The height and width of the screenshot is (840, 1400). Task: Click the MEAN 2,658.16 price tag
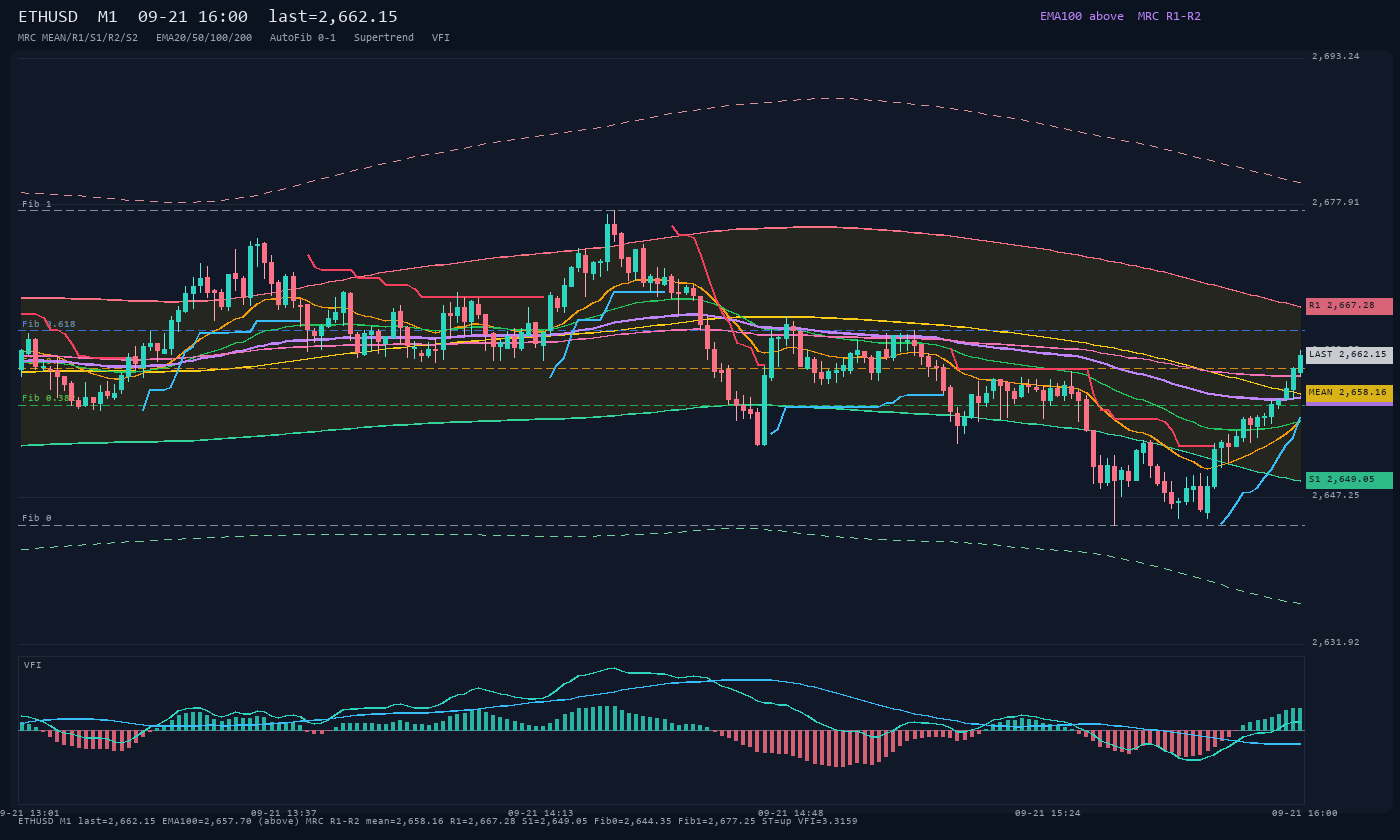(1349, 393)
